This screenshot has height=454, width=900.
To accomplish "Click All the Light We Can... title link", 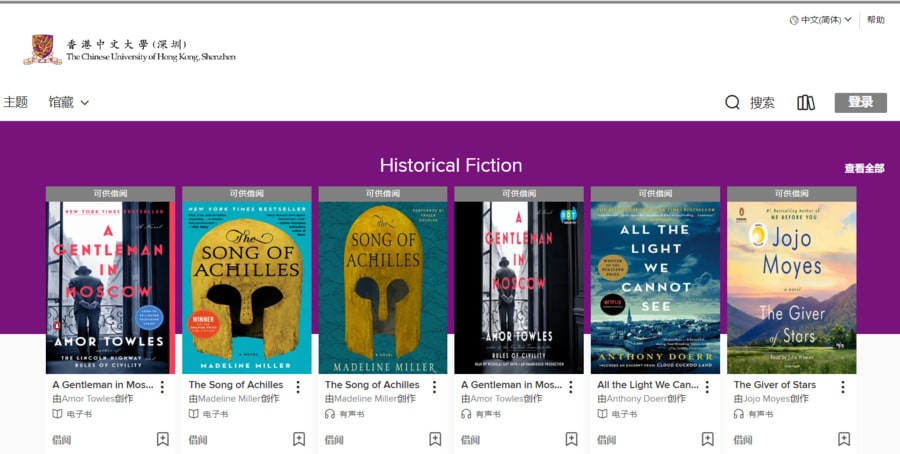I will [647, 385].
